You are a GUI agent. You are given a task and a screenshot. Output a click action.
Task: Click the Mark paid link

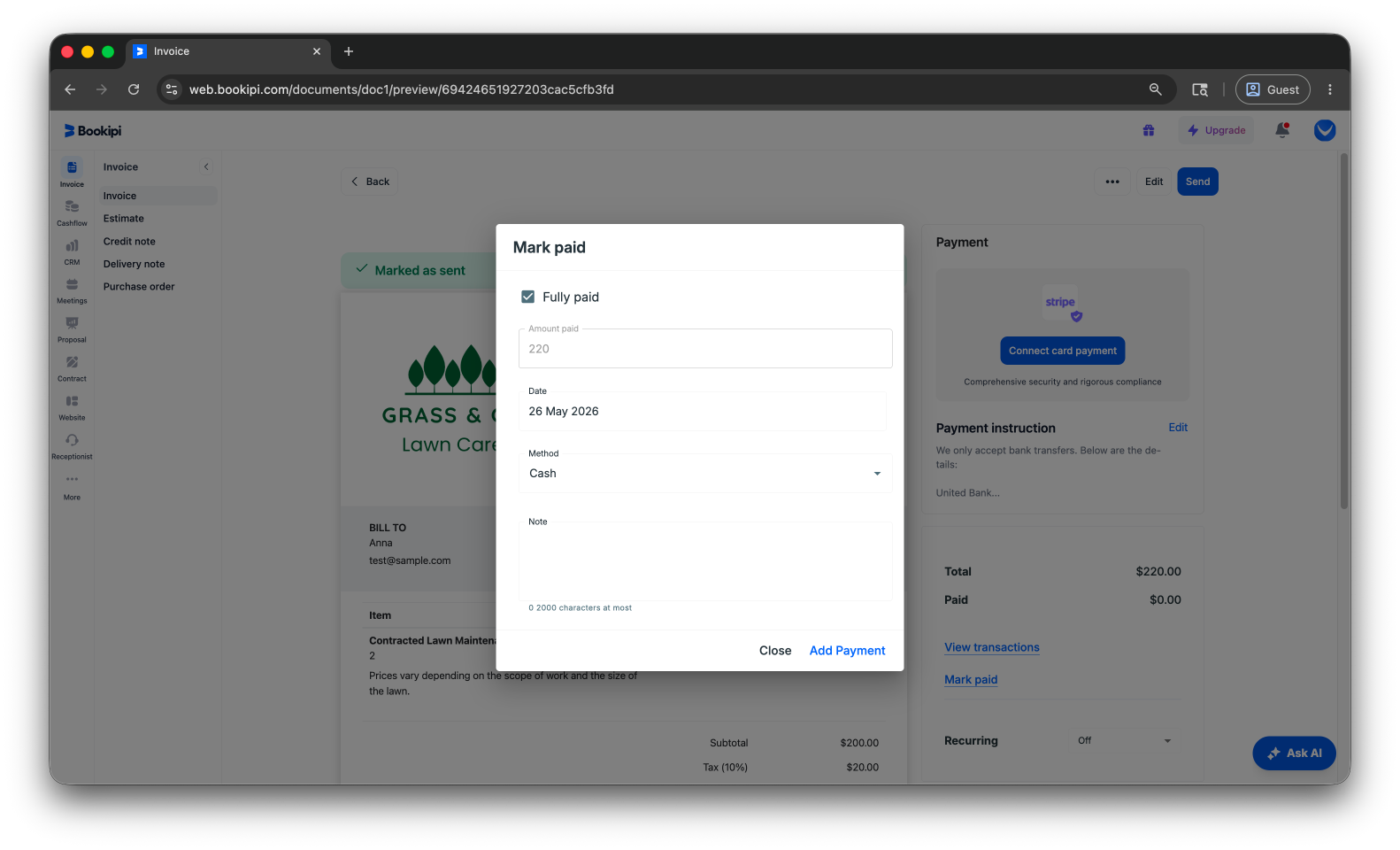click(x=971, y=679)
